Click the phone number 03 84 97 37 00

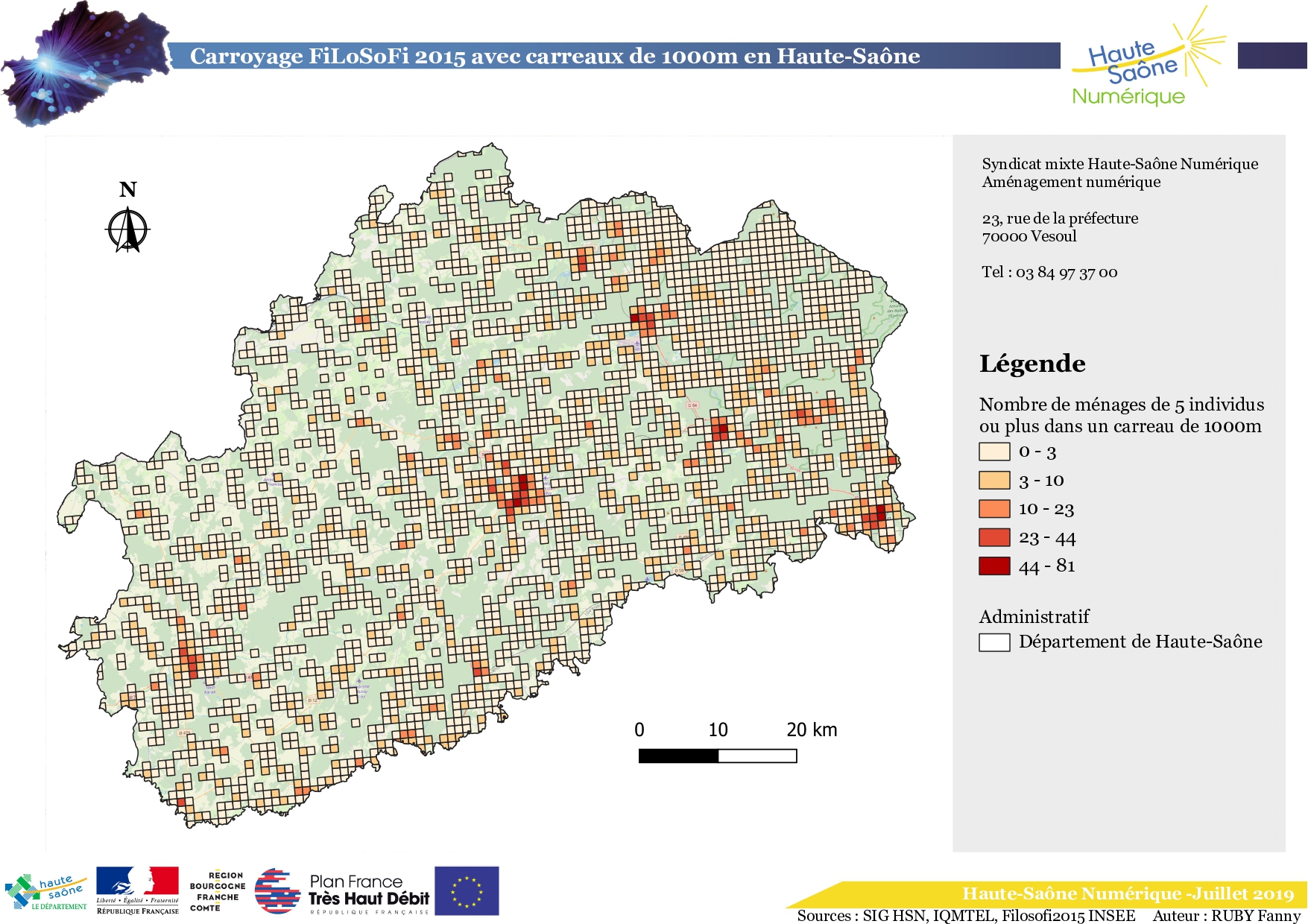coord(1067,273)
